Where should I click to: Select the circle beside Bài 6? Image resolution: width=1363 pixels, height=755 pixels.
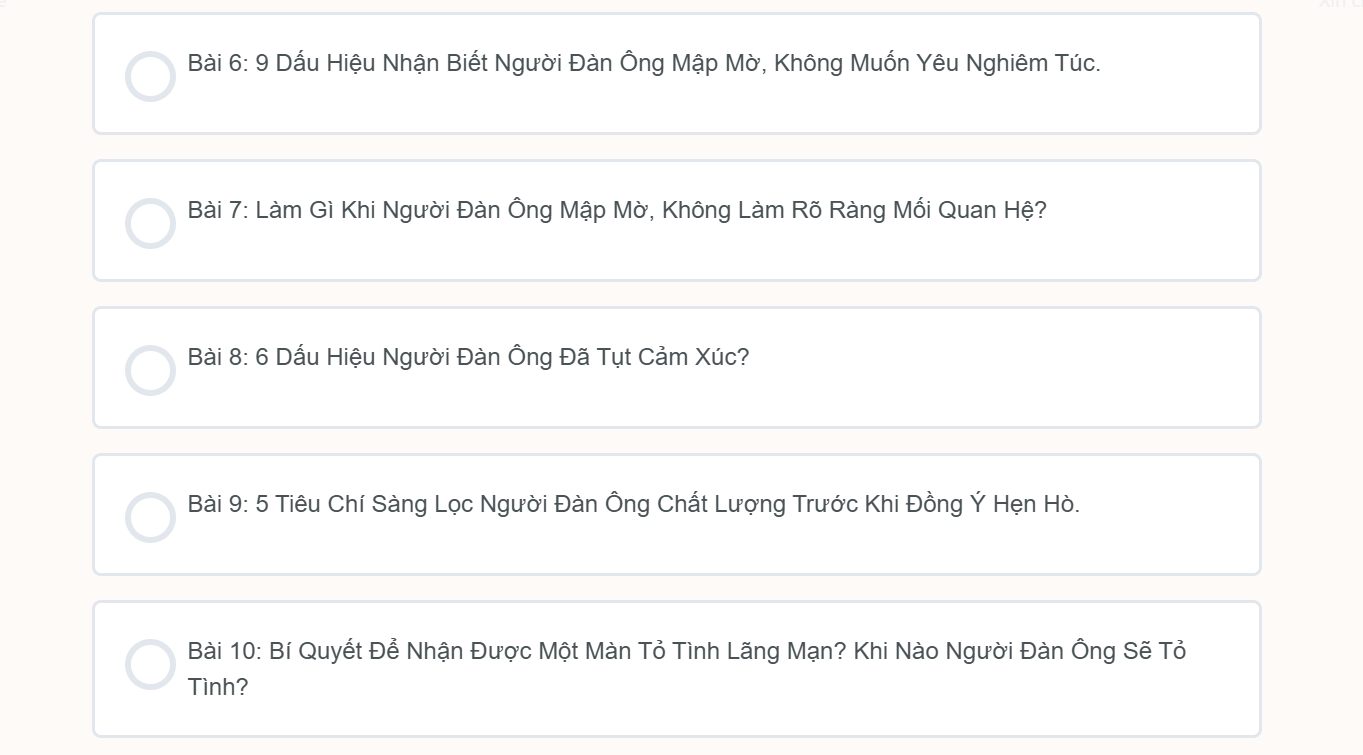point(150,76)
